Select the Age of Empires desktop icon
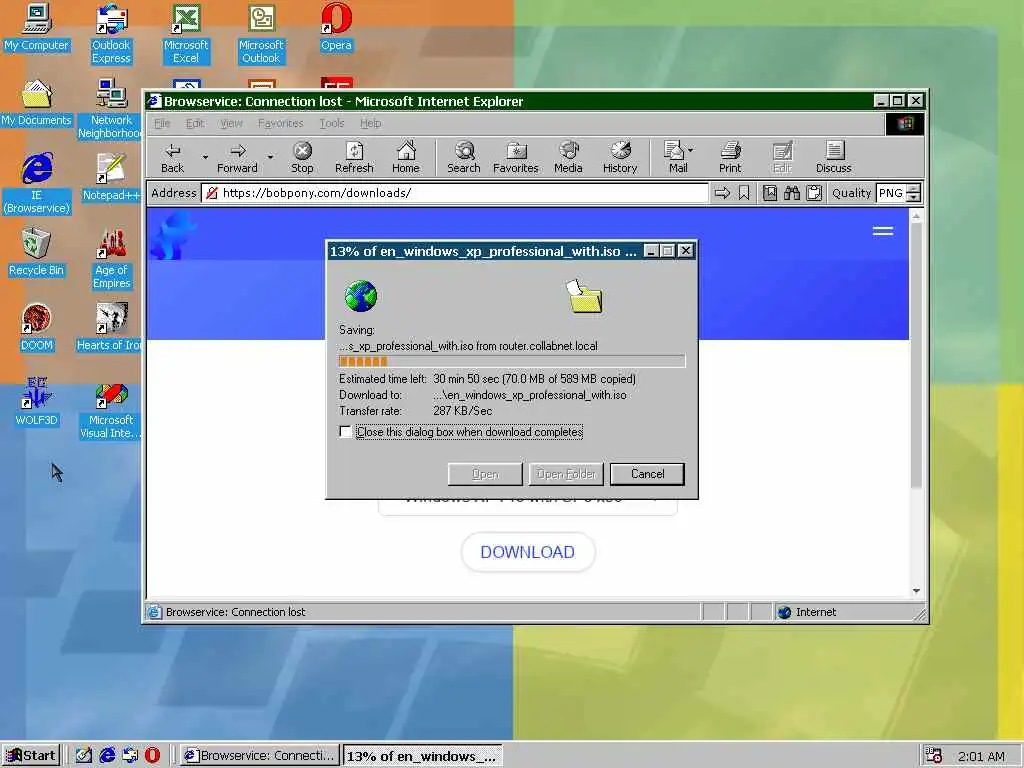Viewport: 1024px width, 768px height. point(111,259)
